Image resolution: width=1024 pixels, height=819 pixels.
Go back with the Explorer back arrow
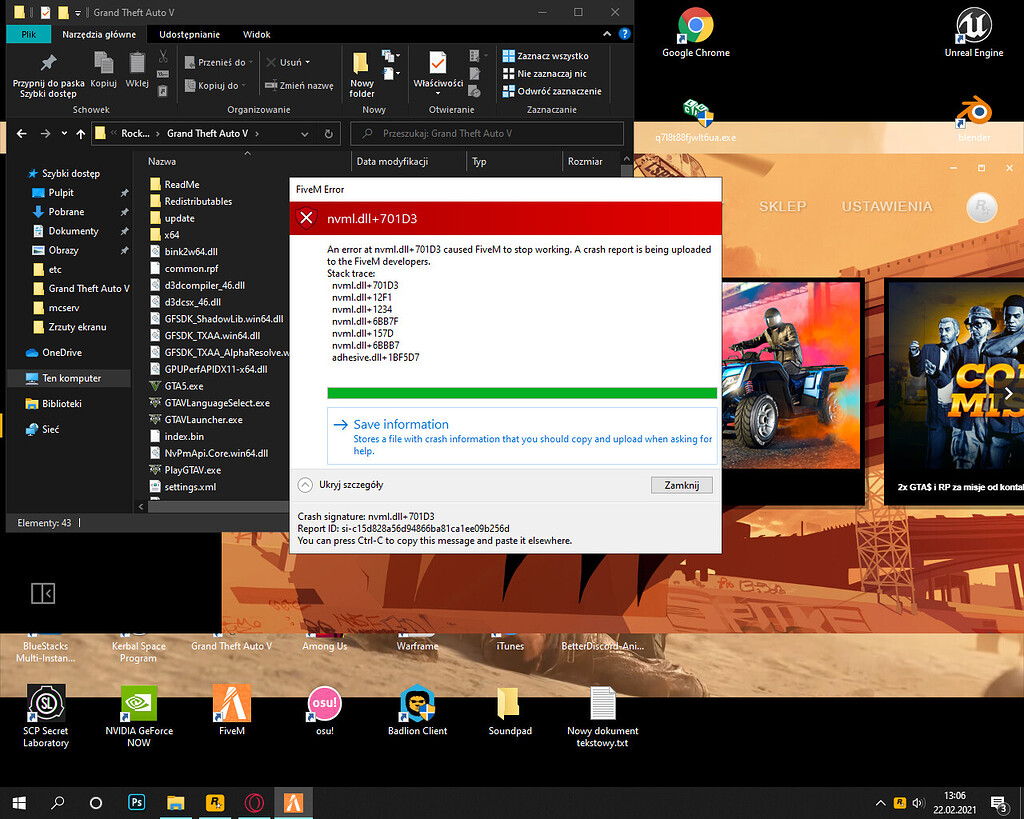(22, 134)
